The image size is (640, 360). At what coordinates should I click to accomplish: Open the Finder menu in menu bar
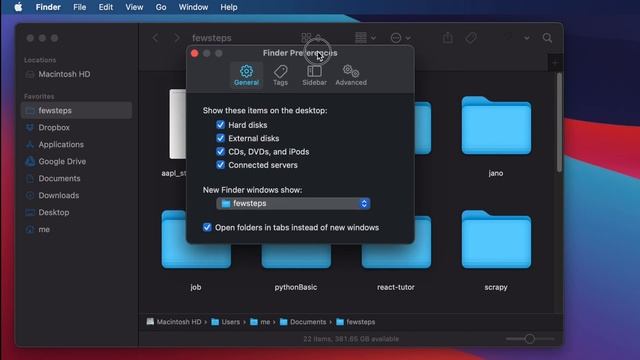tap(48, 7)
